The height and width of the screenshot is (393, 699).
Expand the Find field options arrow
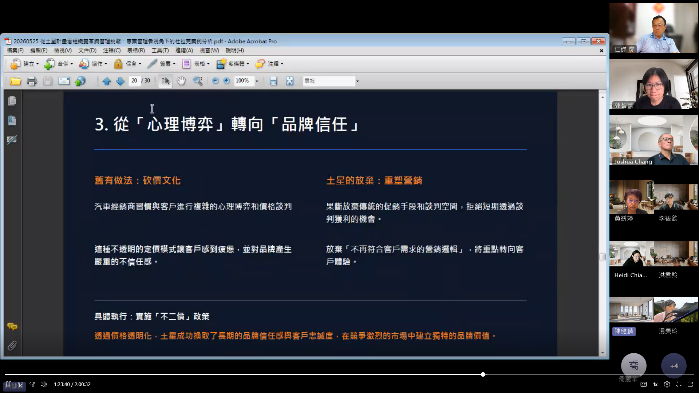point(358,81)
